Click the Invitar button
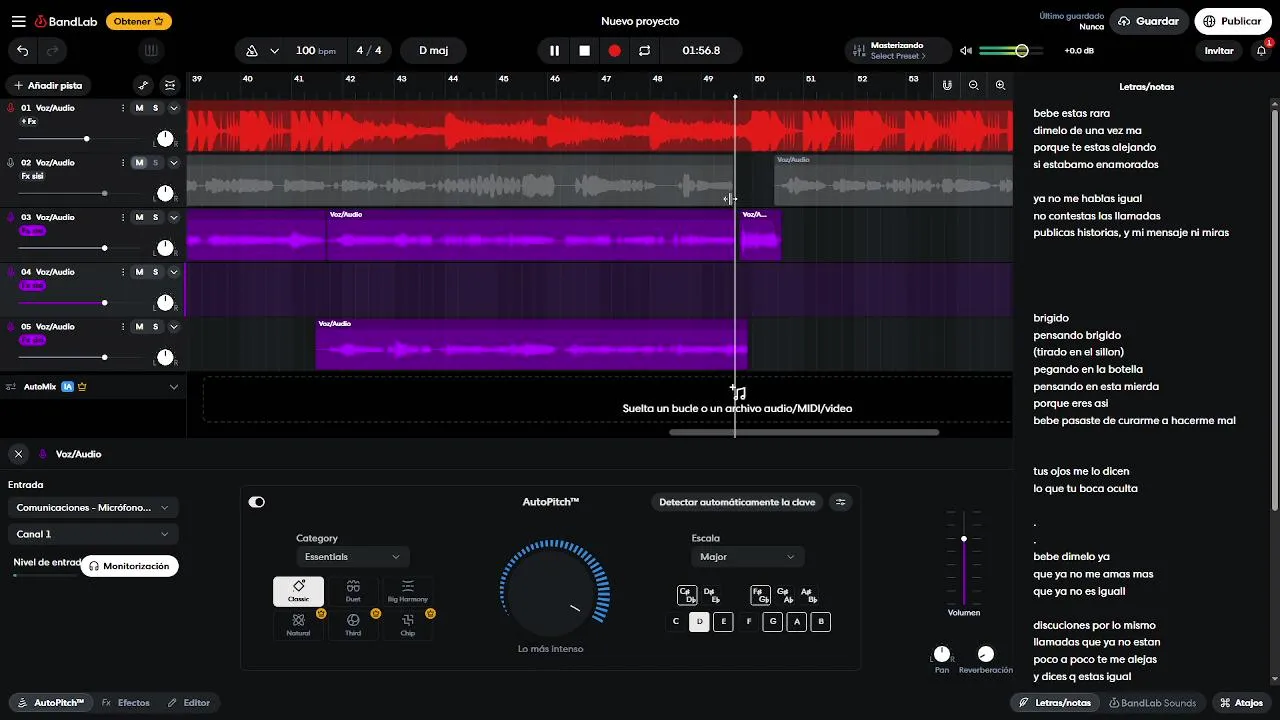The image size is (1280, 720). [x=1219, y=50]
